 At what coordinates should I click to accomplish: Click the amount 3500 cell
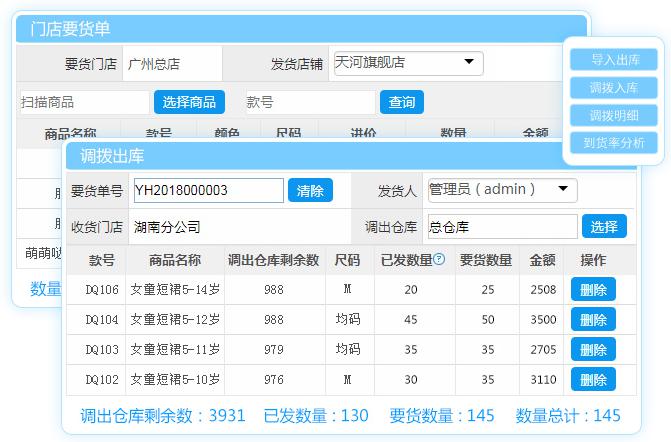(543, 320)
